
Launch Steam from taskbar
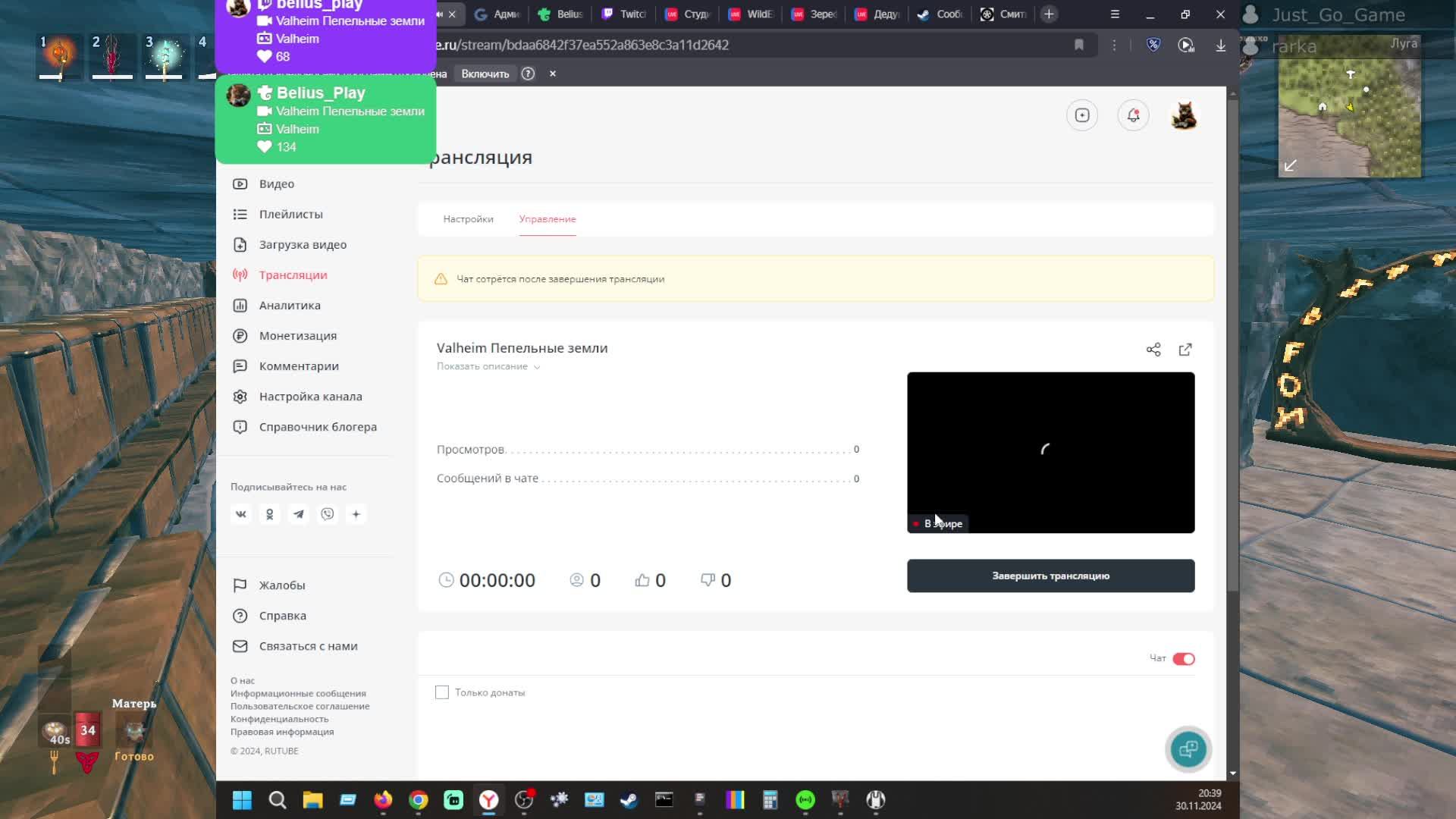[629, 800]
